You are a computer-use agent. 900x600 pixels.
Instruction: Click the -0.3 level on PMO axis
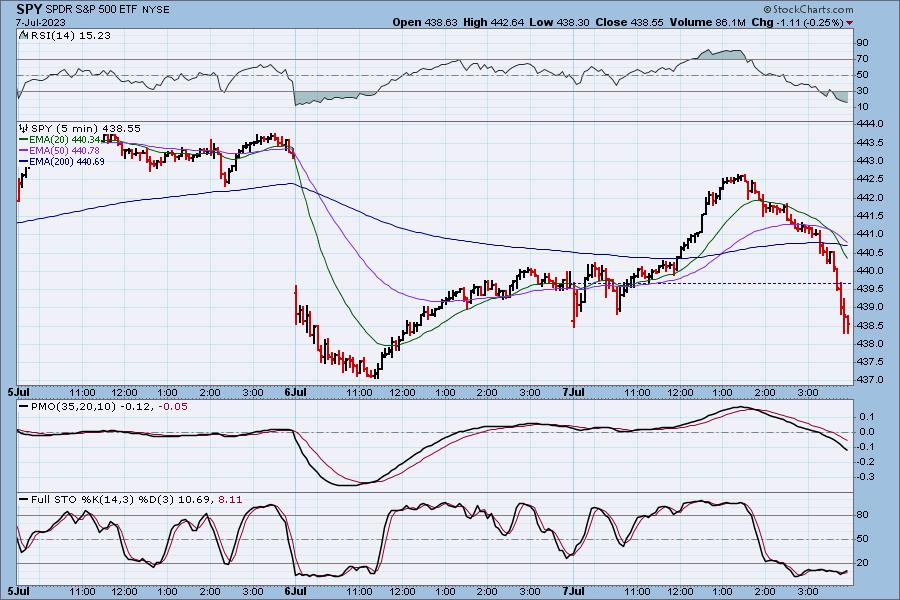pyautogui.click(x=866, y=477)
